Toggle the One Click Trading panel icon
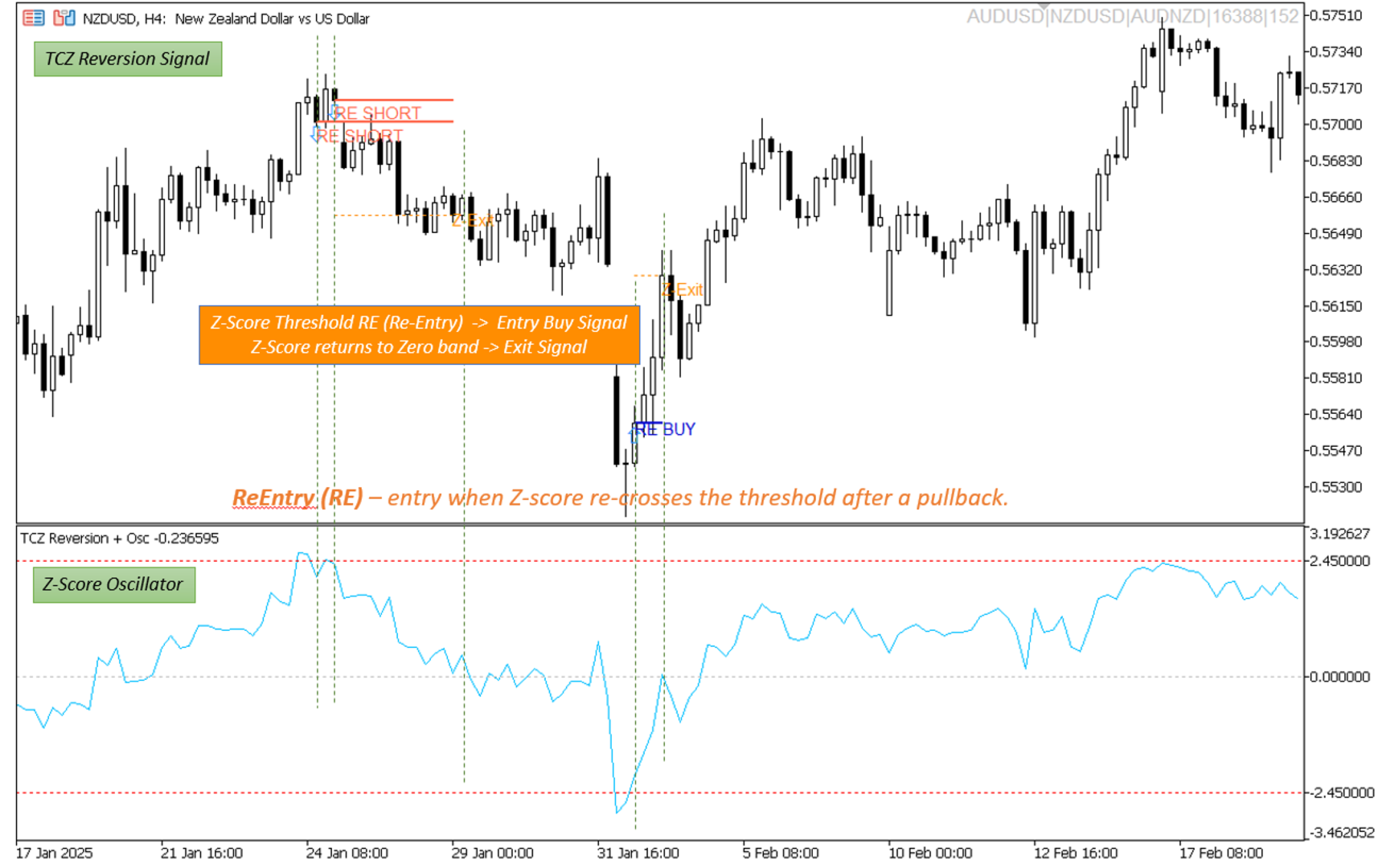The height and width of the screenshot is (868, 1386). tap(64, 18)
